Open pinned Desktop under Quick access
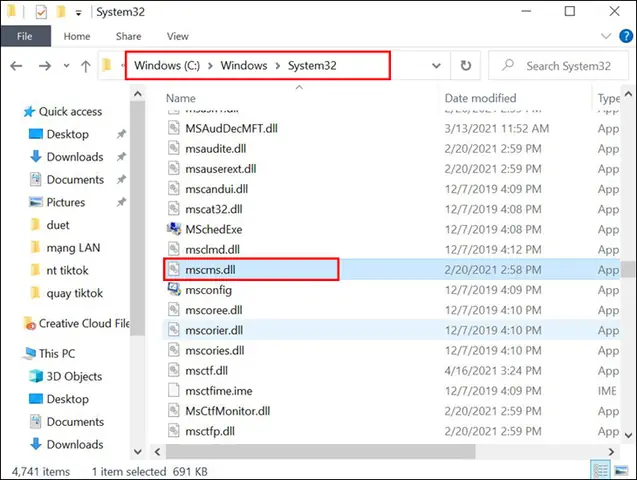Screen dimensions: 637x480 [x=59, y=134]
